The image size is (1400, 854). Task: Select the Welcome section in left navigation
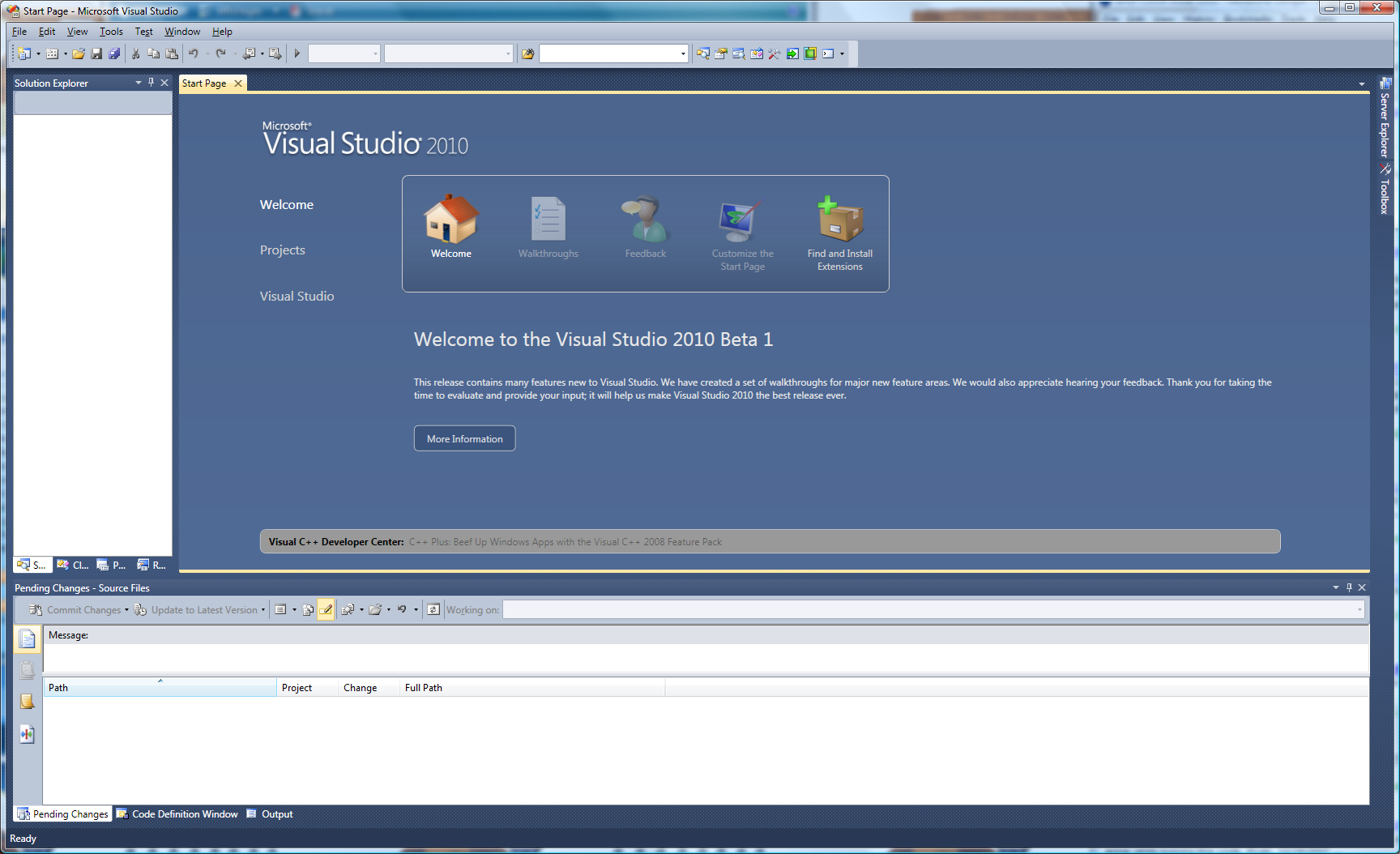coord(287,205)
